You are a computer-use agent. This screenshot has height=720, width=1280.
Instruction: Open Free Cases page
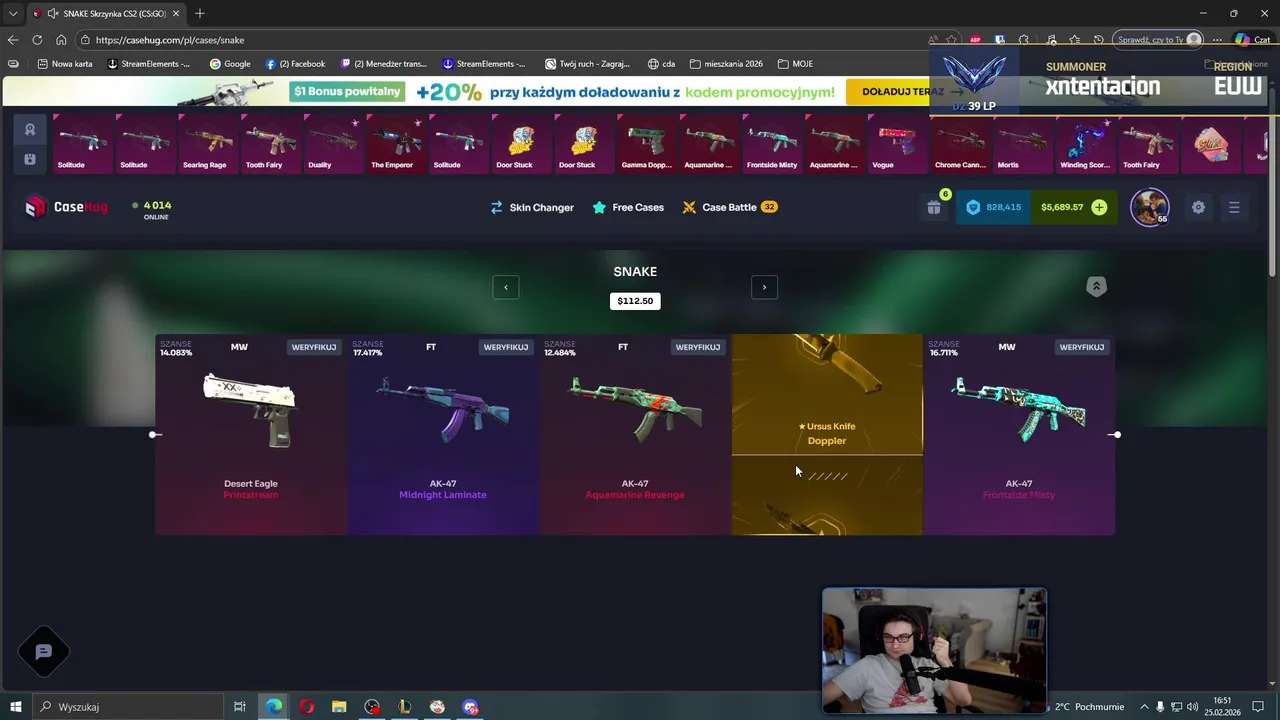[628, 207]
